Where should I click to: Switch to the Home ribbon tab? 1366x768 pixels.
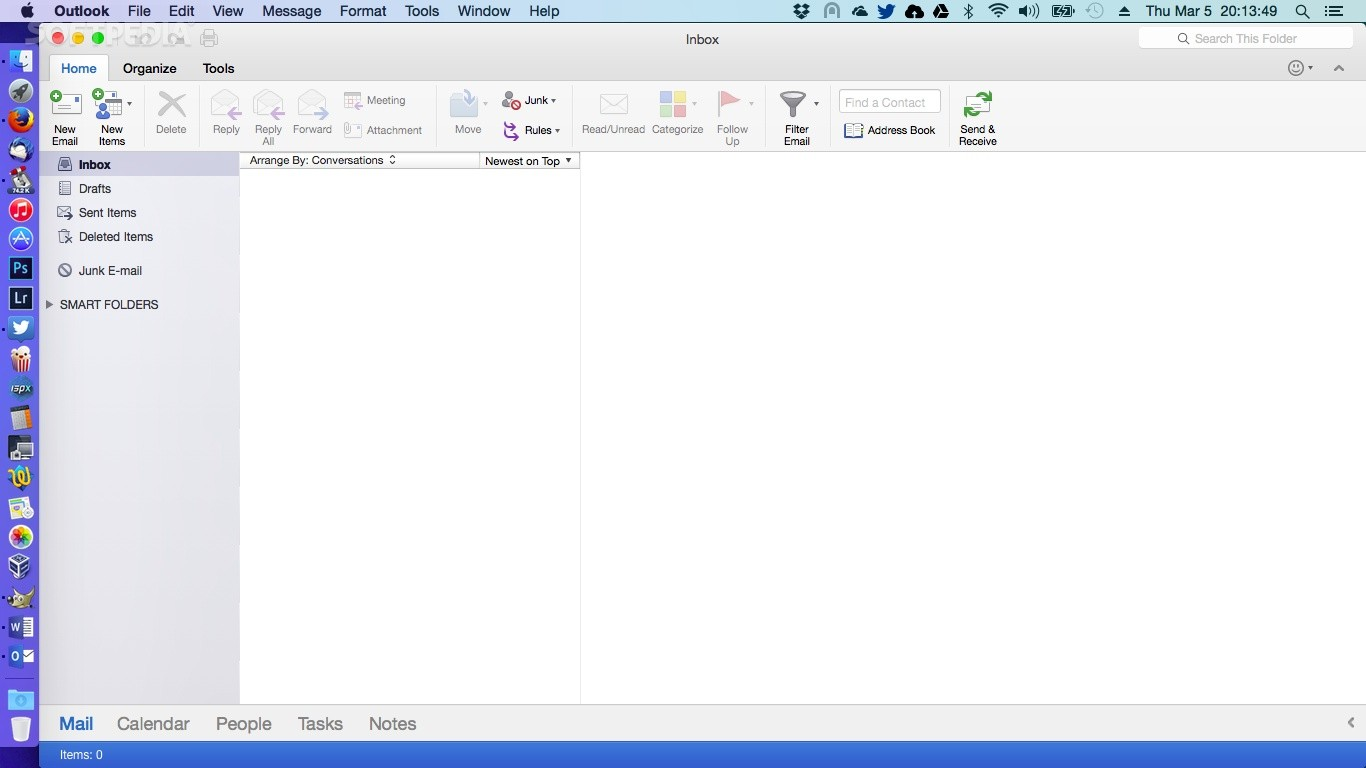point(79,68)
